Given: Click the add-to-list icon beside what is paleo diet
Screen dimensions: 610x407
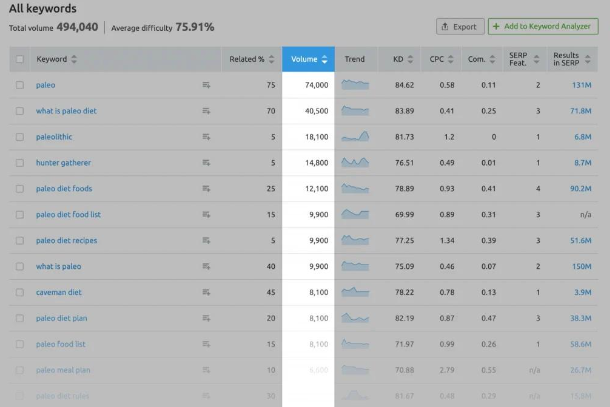Looking at the screenshot, I should (206, 111).
